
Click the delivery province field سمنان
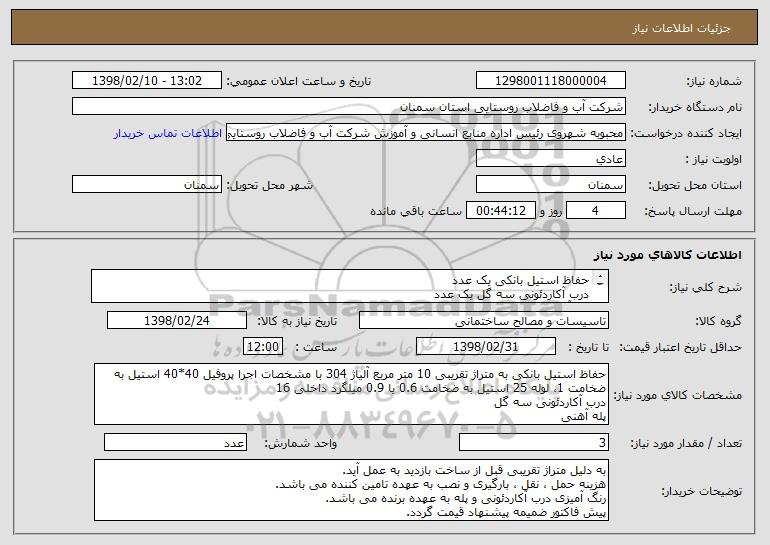pyautogui.click(x=550, y=185)
